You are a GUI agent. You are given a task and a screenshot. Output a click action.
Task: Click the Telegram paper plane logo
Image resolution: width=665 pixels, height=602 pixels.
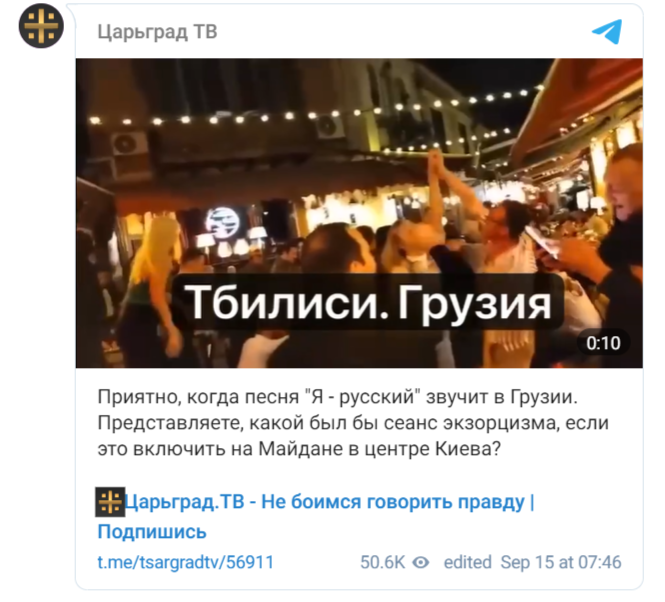pos(607,31)
